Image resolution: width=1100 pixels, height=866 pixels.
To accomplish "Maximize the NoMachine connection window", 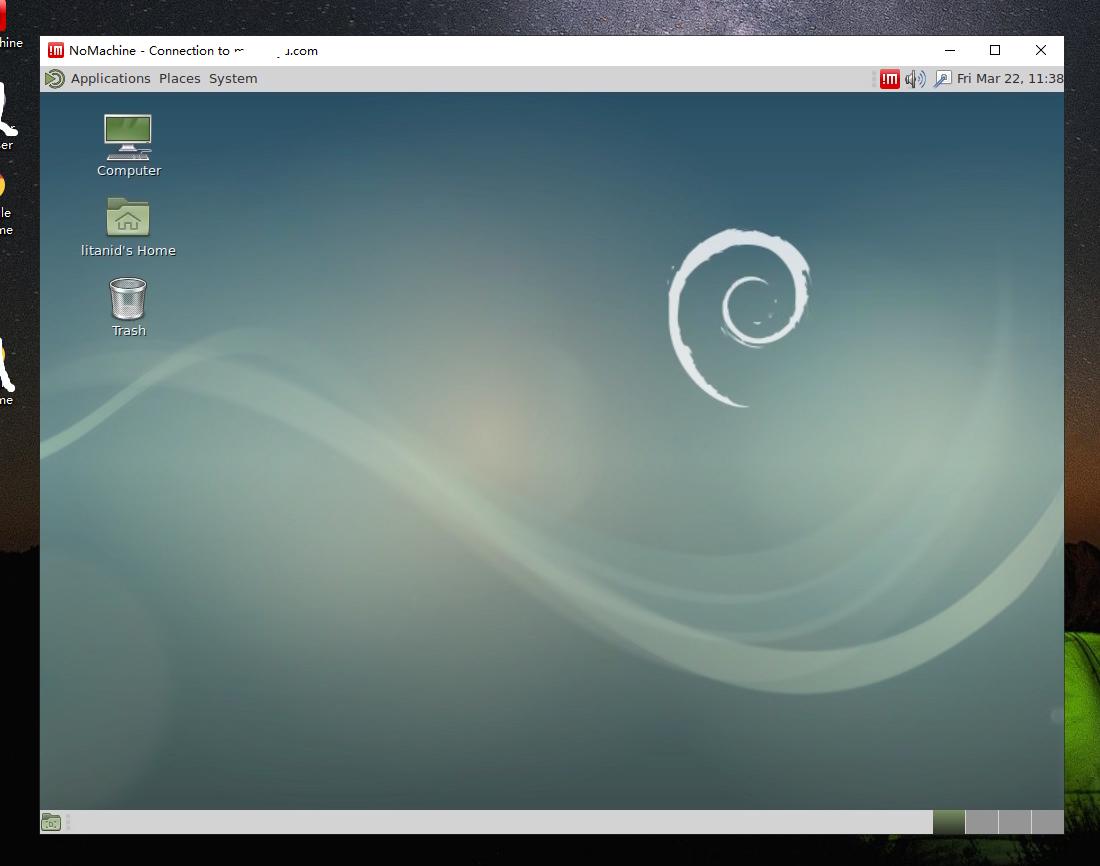I will click(x=995, y=51).
